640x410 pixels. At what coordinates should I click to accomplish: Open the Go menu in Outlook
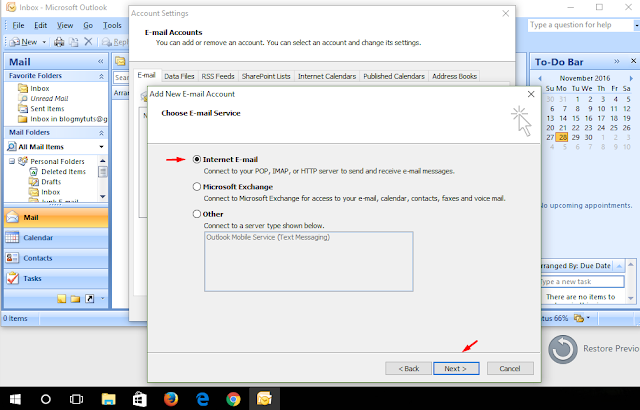tap(88, 25)
